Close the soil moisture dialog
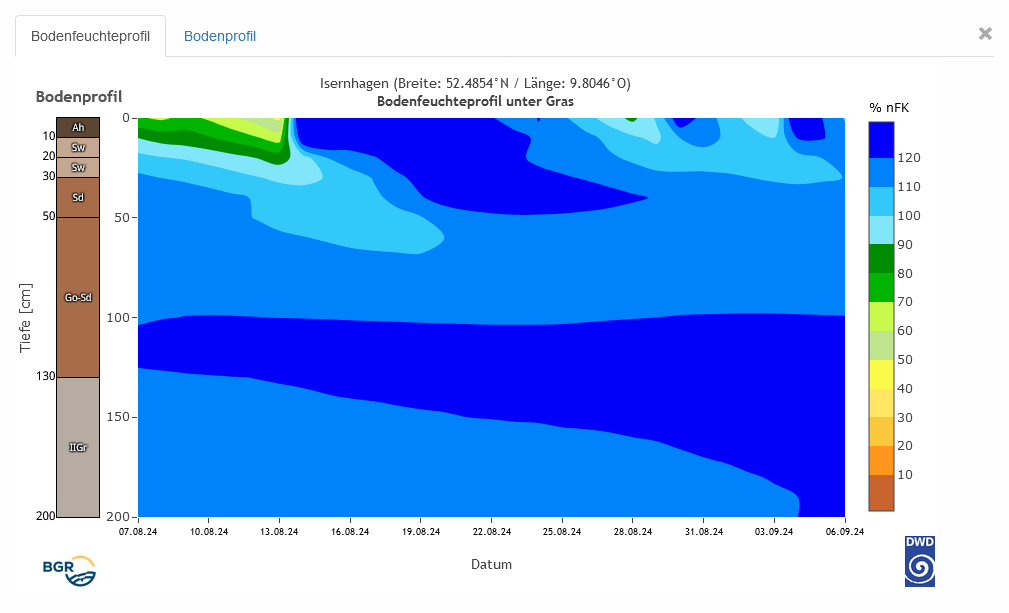 (985, 34)
